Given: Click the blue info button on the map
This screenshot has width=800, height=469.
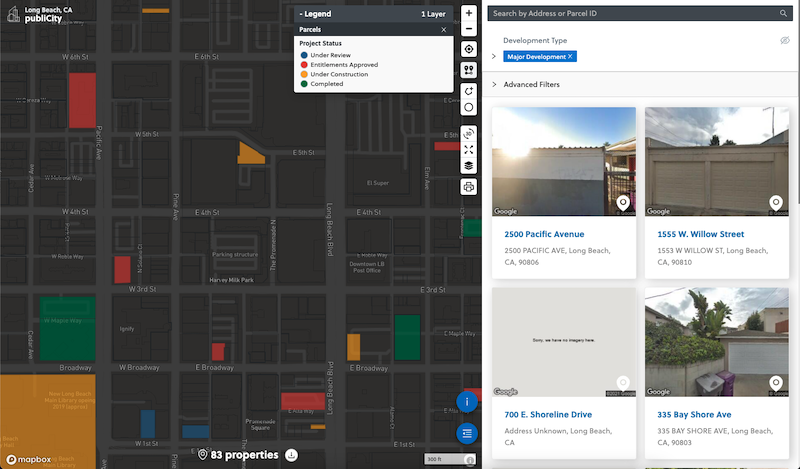Looking at the screenshot, I should (x=467, y=402).
